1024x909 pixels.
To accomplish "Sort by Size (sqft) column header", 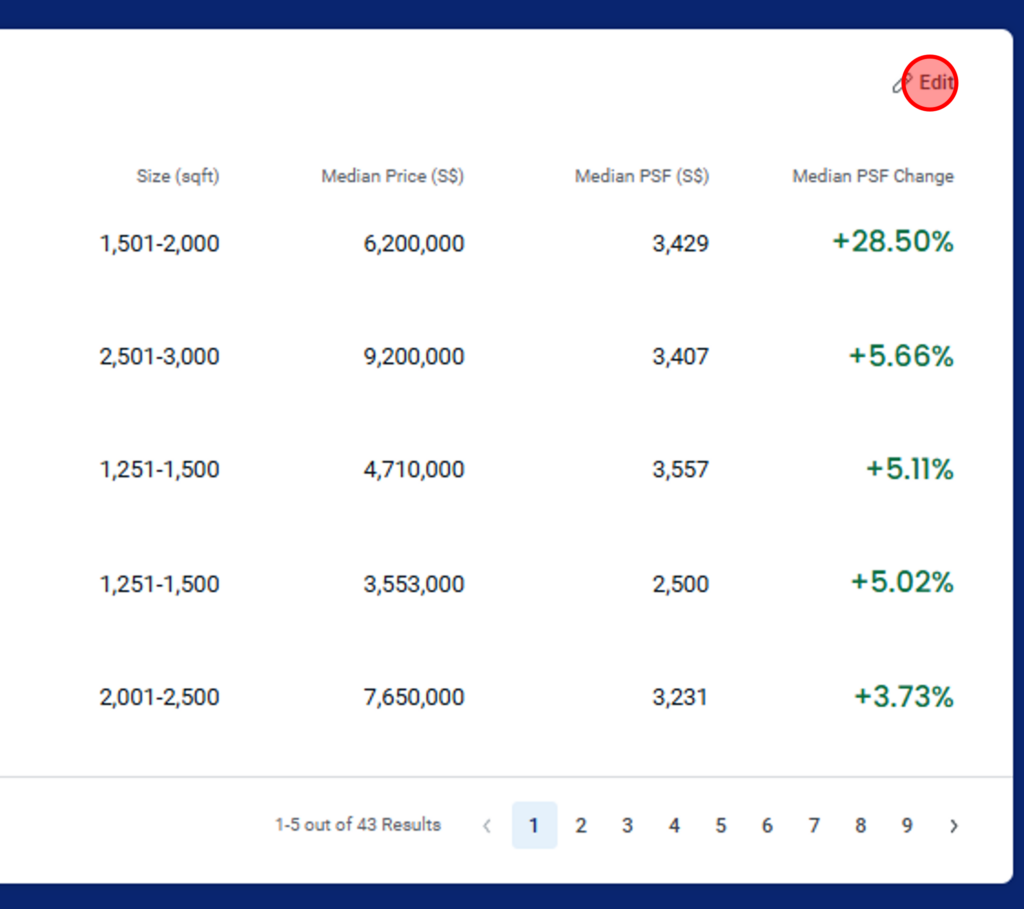I will point(178,176).
